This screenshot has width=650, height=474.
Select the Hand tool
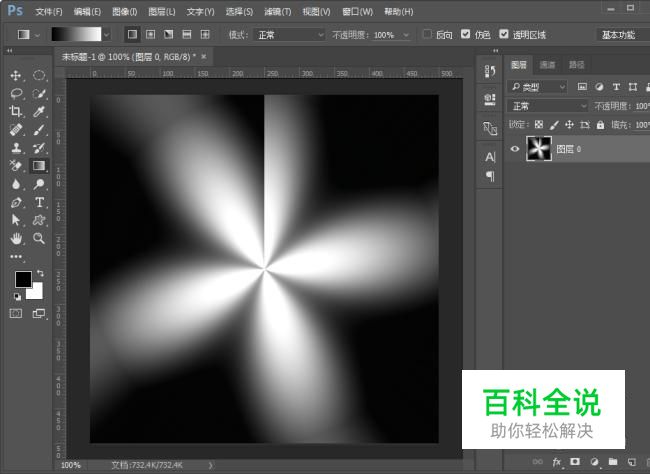(16, 238)
